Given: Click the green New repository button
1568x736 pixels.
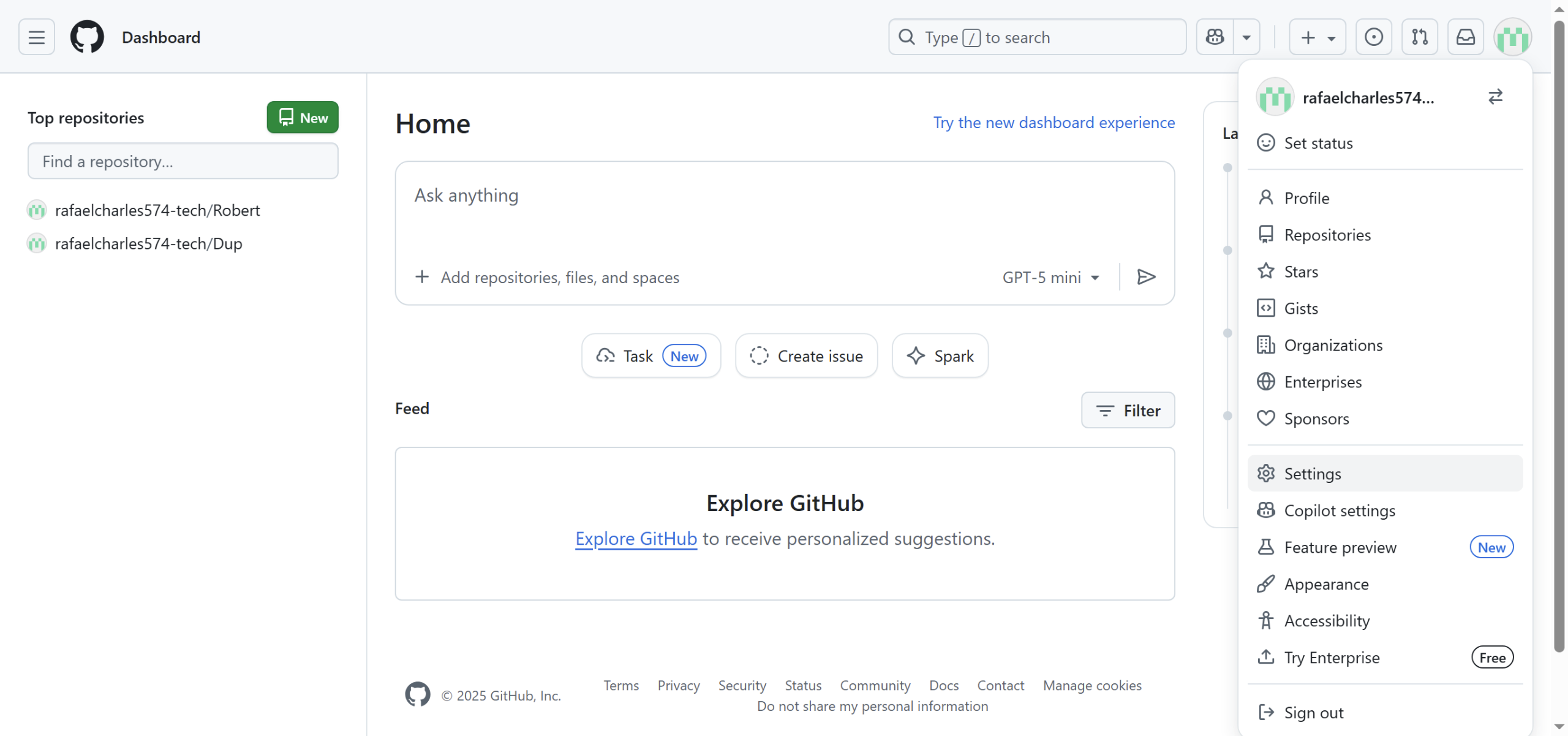Looking at the screenshot, I should click(x=303, y=118).
